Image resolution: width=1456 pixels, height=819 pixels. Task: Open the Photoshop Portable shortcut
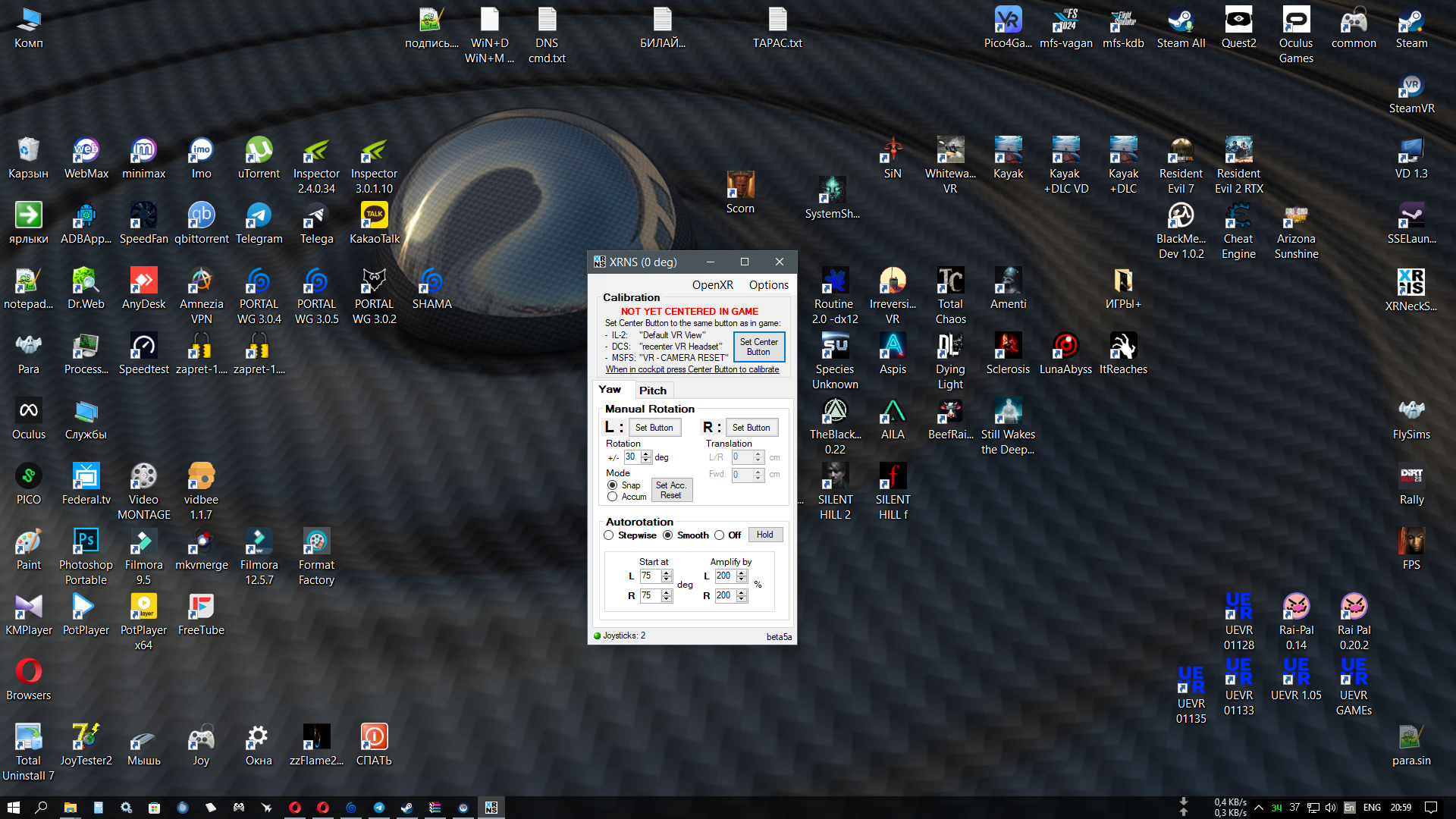click(x=86, y=557)
